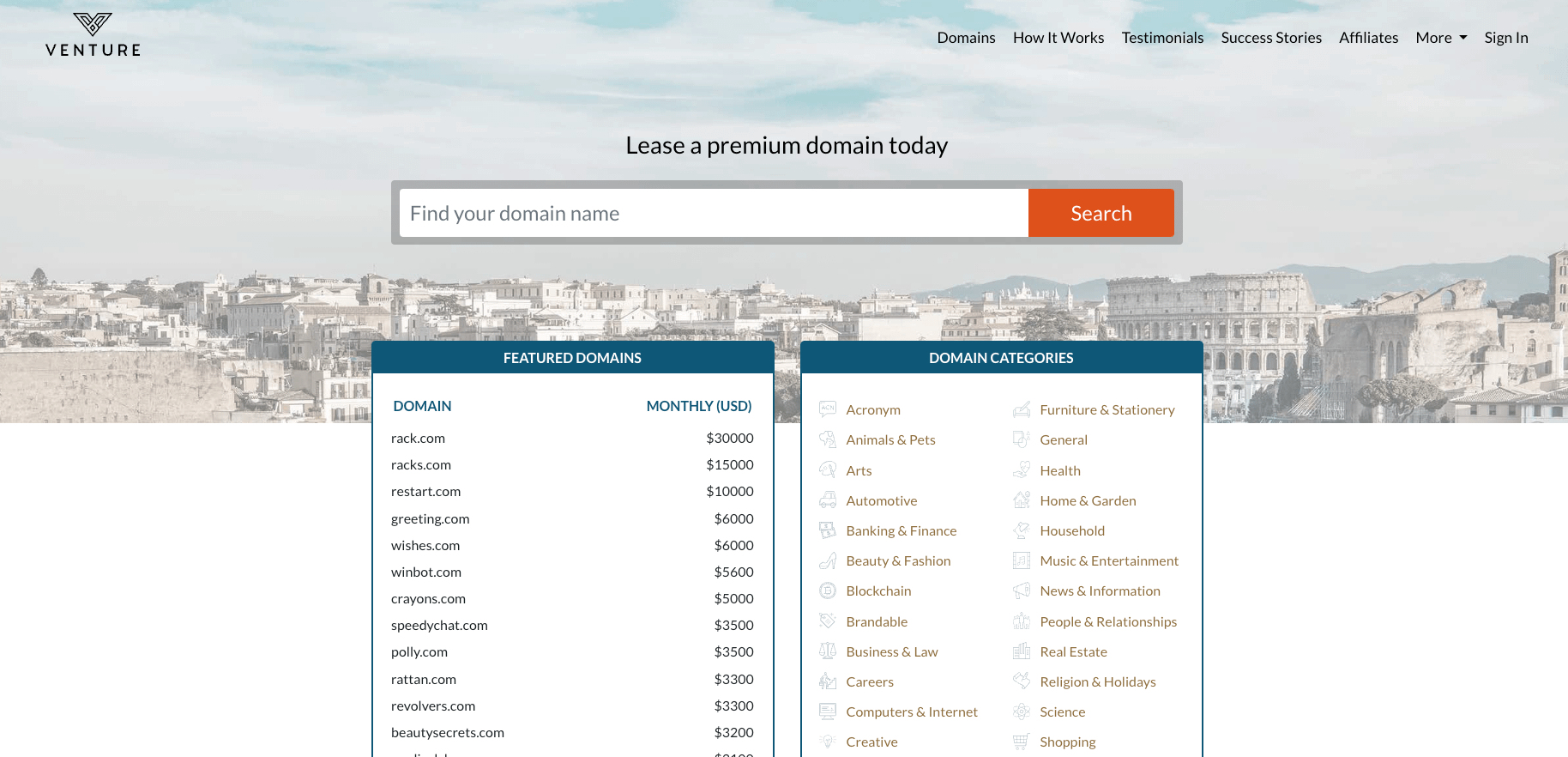This screenshot has width=1568, height=757.
Task: Select racks.com featured domain
Action: pyautogui.click(x=420, y=464)
